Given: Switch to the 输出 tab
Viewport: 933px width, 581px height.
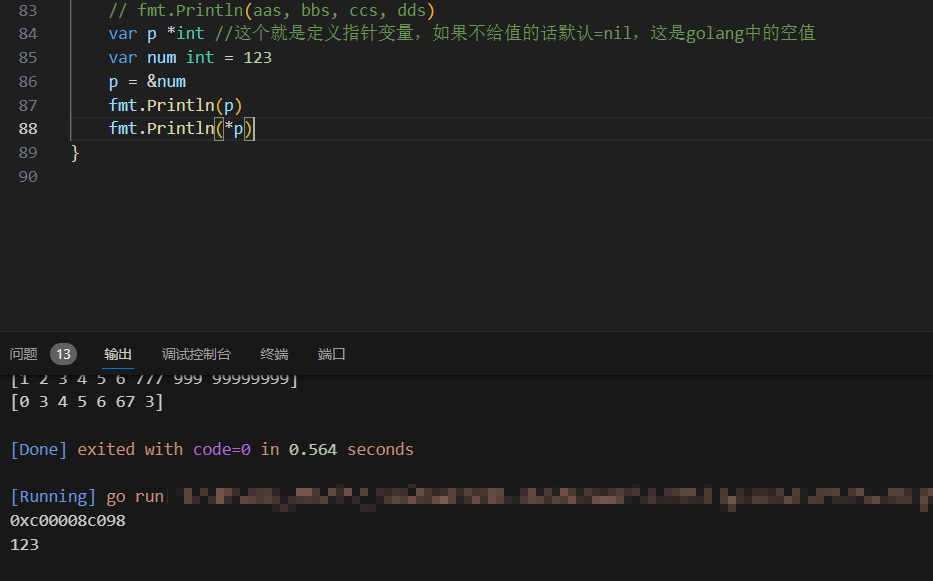Looking at the screenshot, I should [118, 354].
